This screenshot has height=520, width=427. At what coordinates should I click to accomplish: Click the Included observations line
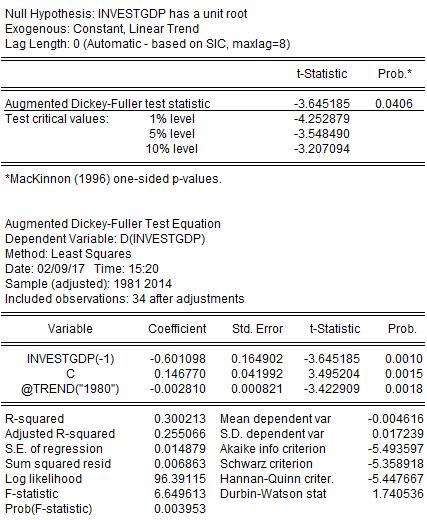pyautogui.click(x=125, y=299)
